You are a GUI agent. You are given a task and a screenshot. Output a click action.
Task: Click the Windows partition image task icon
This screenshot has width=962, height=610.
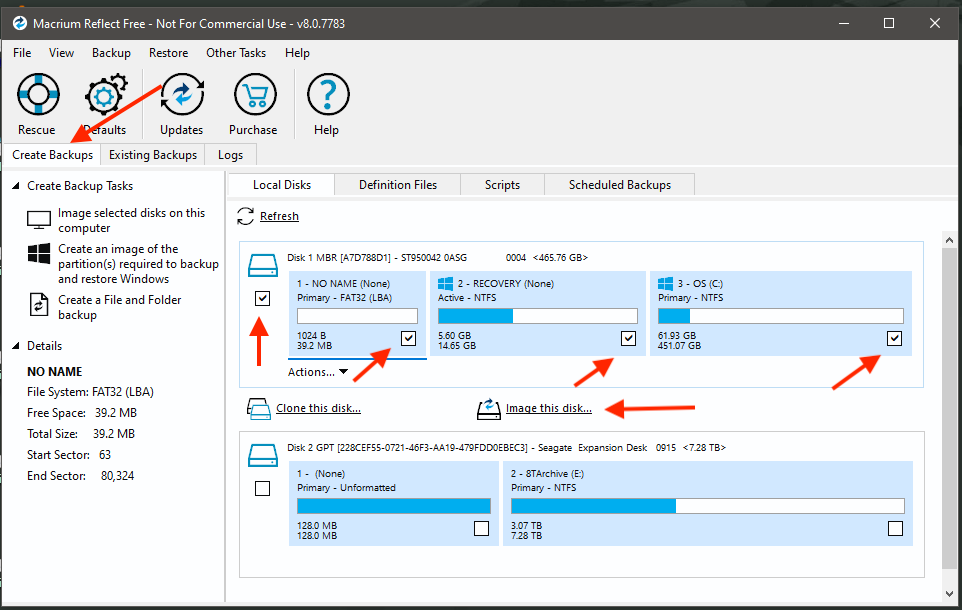coord(39,253)
